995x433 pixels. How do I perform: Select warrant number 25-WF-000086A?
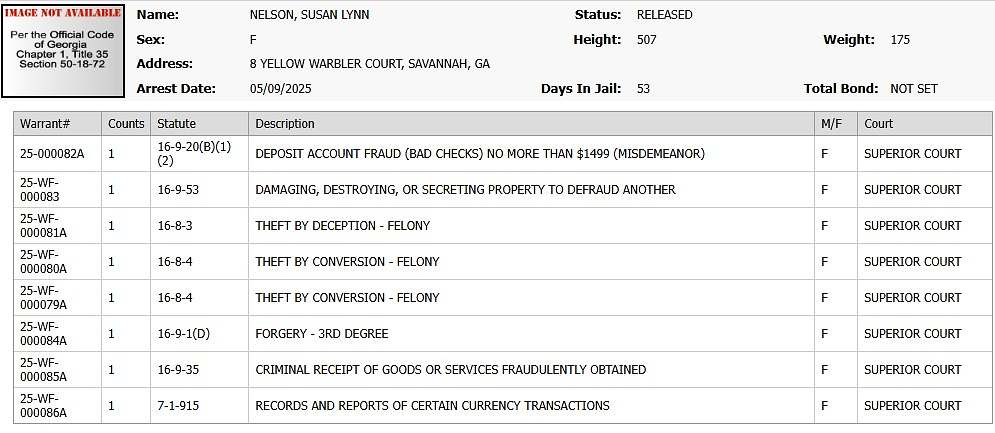44,406
